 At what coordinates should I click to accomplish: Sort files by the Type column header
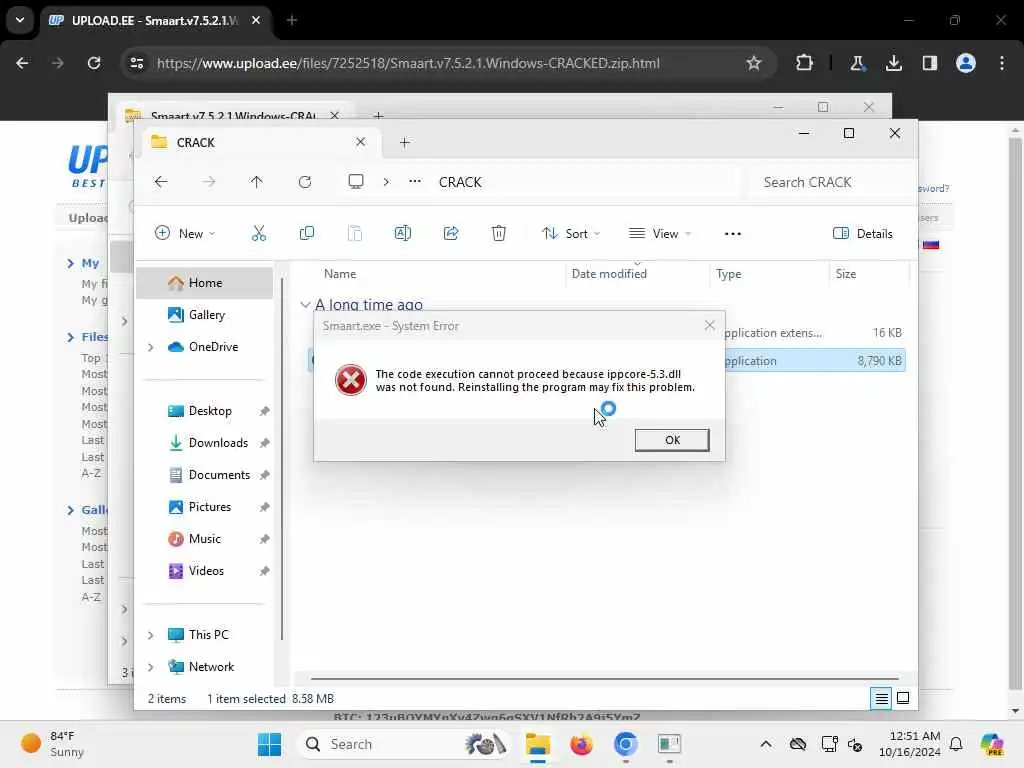769,274
